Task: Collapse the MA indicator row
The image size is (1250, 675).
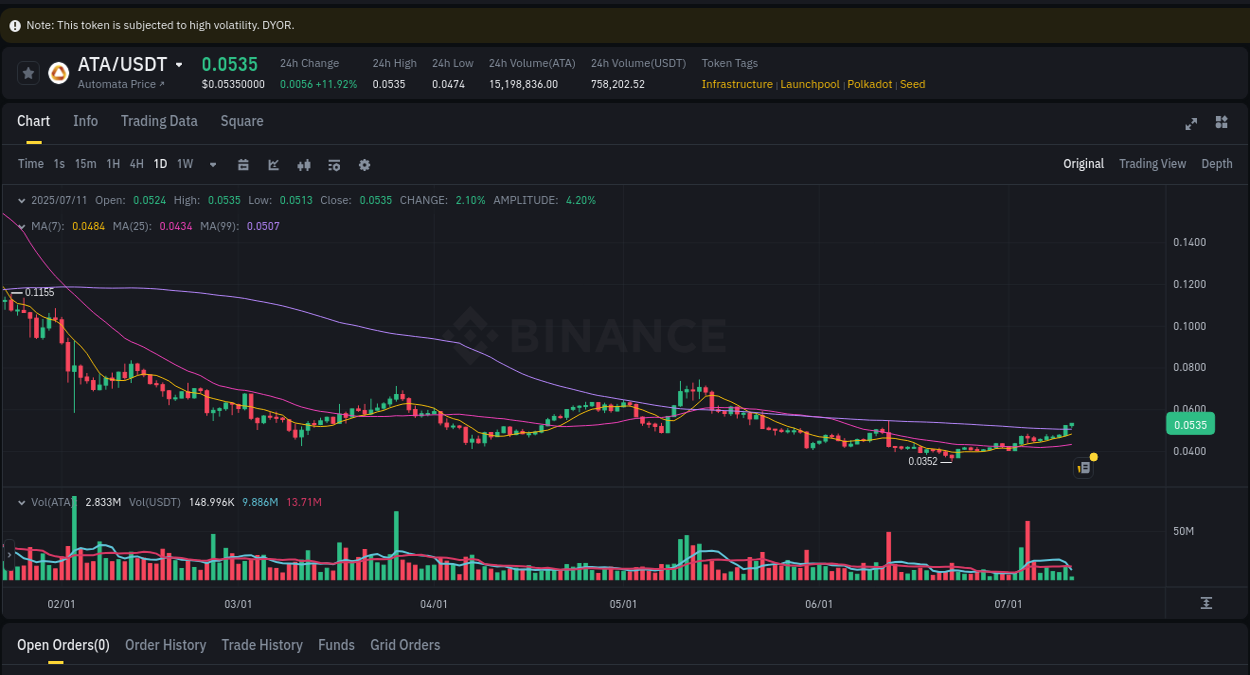Action: coord(20,226)
